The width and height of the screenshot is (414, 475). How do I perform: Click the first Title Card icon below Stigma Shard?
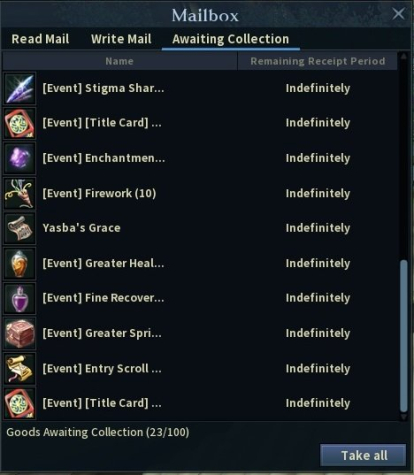20,124
